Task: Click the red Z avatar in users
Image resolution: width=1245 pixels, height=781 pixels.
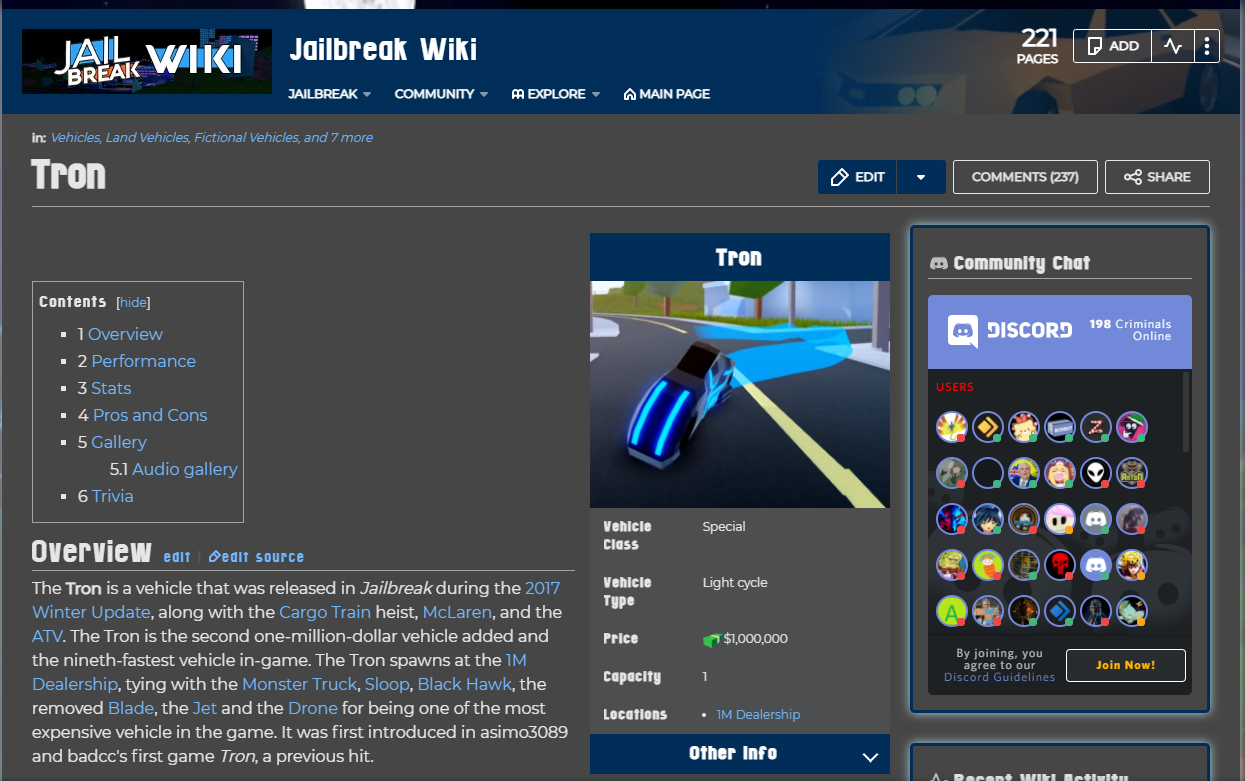Action: 1096,427
